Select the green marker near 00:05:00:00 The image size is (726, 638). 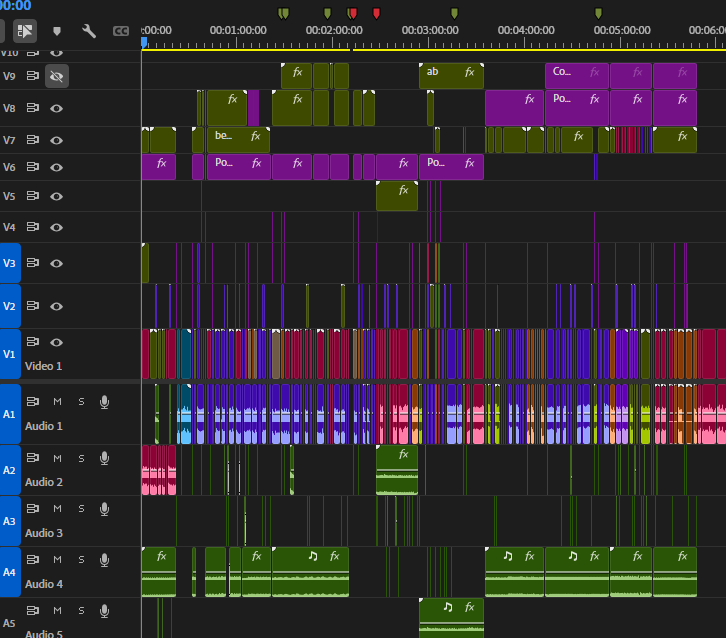click(598, 13)
